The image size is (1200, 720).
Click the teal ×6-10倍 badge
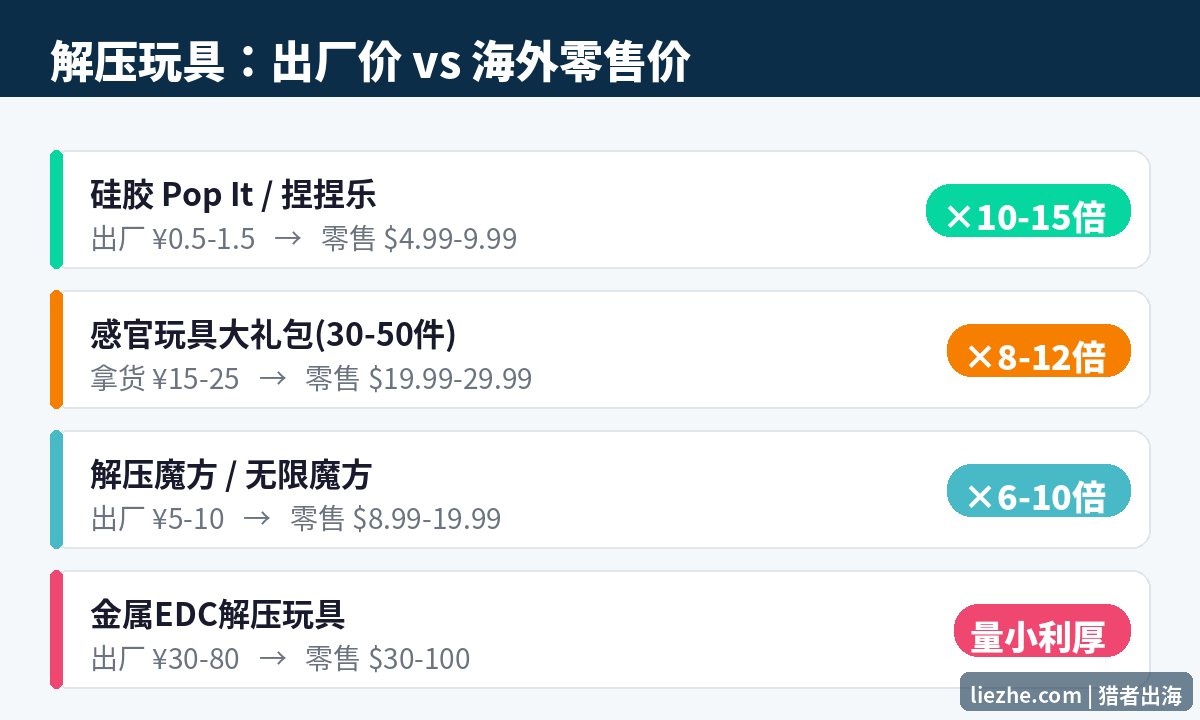(x=1038, y=491)
